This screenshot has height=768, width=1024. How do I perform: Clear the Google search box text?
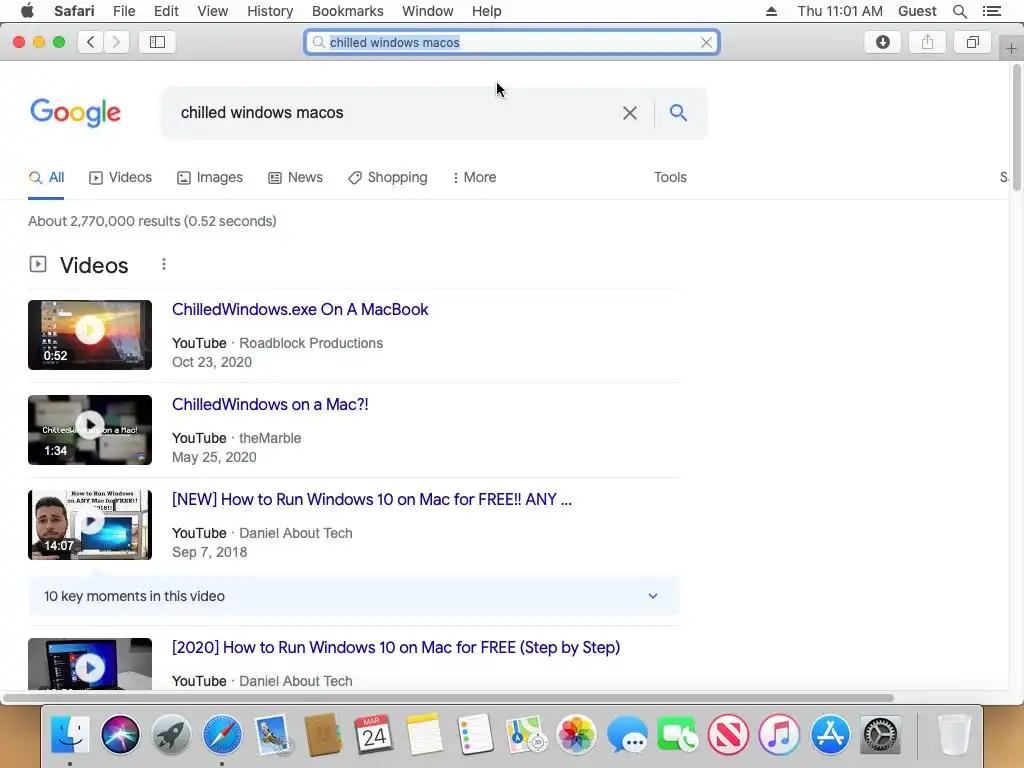[x=630, y=113]
